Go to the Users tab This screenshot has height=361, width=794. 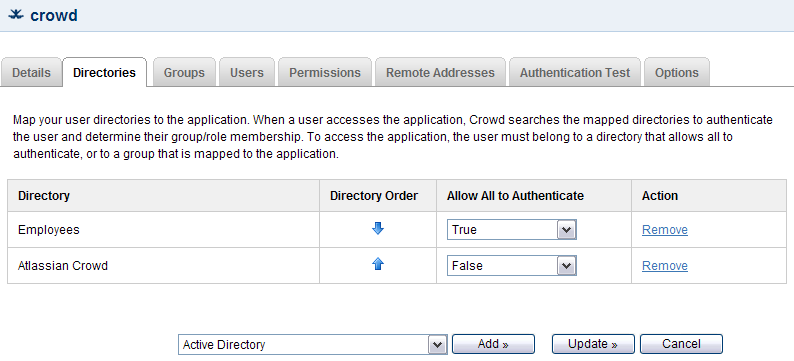(247, 72)
